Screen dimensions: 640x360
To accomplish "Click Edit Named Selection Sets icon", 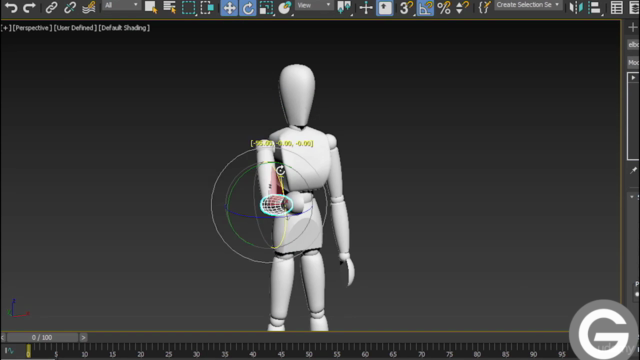I will tap(484, 7).
